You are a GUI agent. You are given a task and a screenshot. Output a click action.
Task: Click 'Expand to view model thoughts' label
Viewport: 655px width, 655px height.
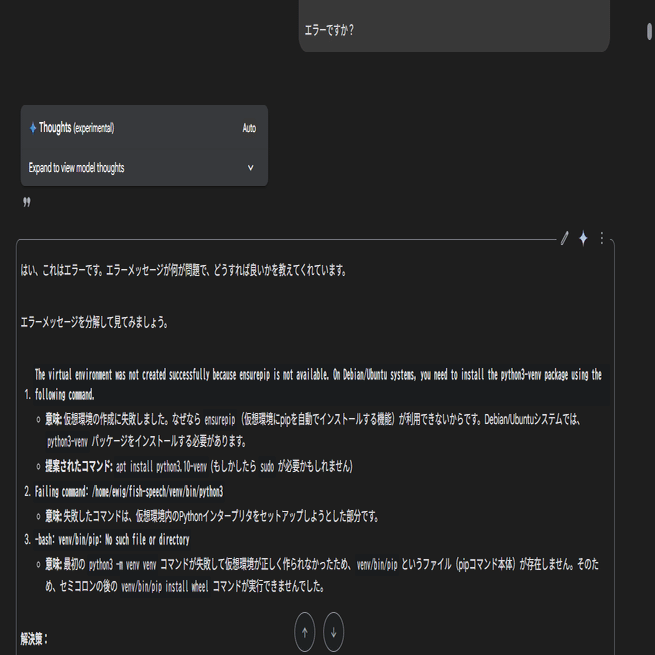[x=76, y=168]
